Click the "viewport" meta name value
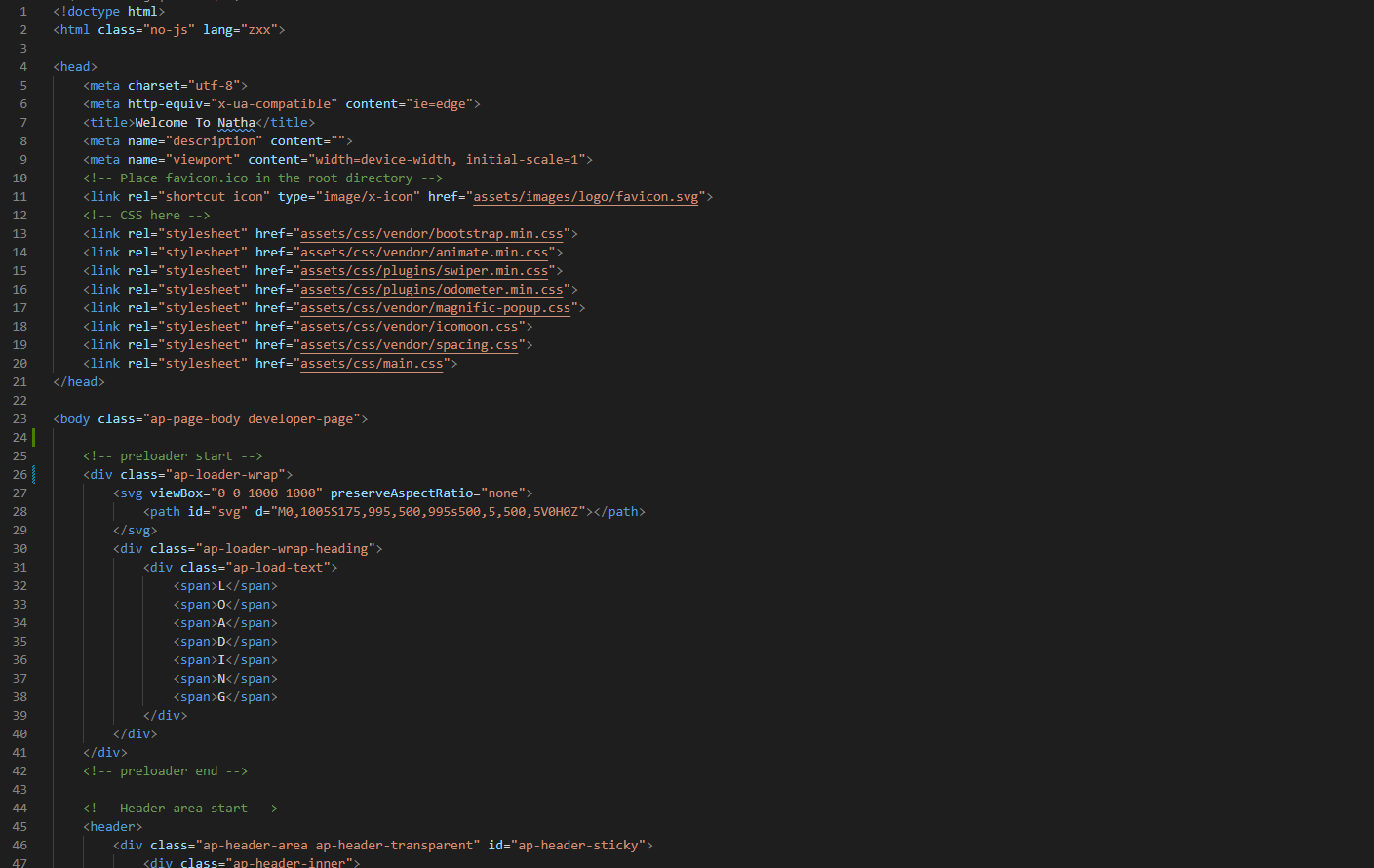Image resolution: width=1374 pixels, height=868 pixels. [203, 160]
